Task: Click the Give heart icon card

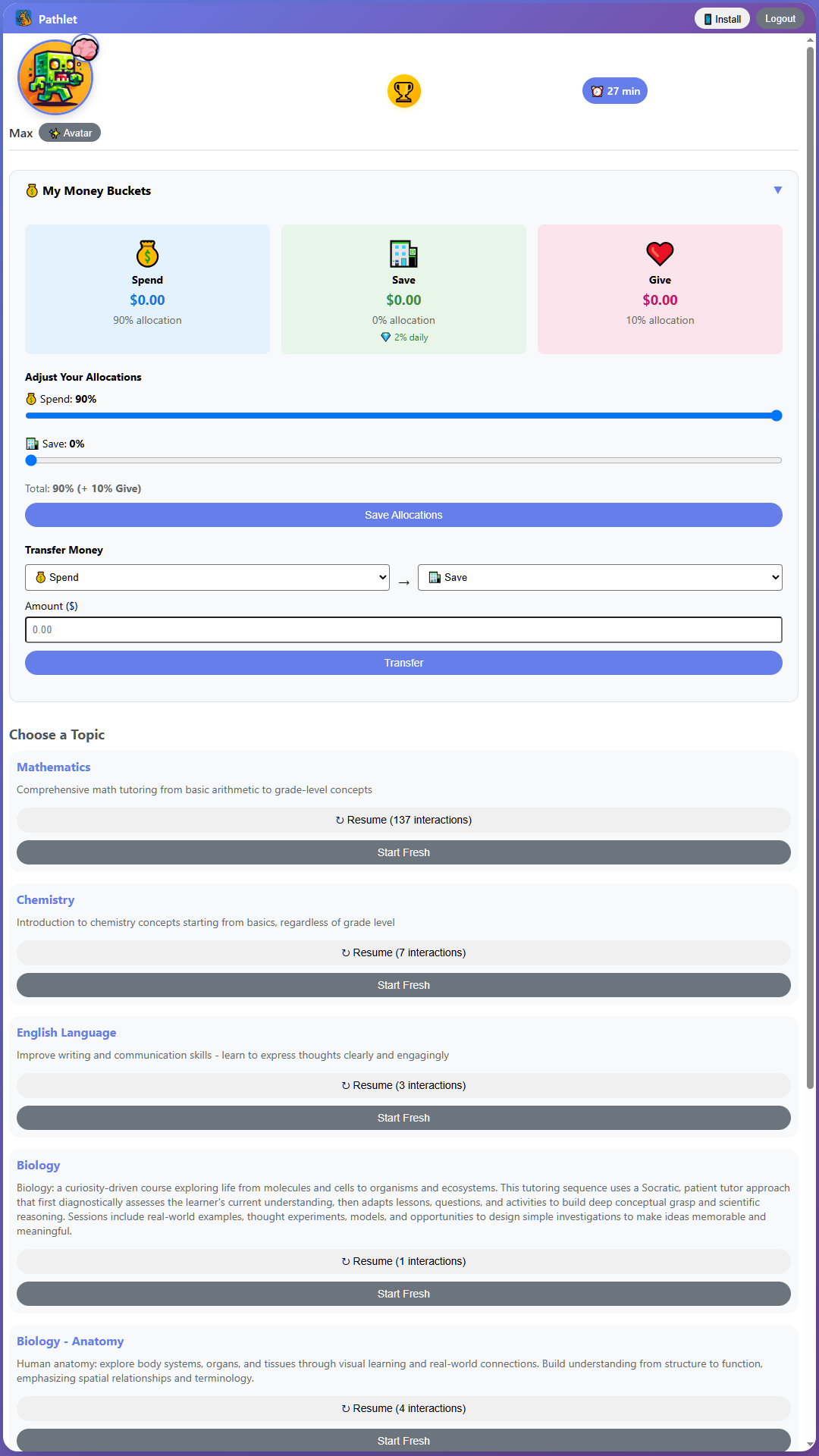Action: pyautogui.click(x=660, y=289)
